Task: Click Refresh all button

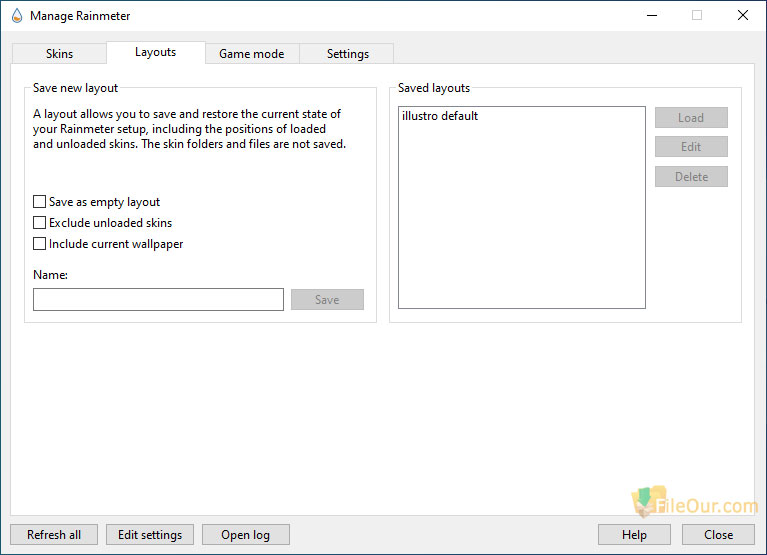Action: (x=54, y=534)
